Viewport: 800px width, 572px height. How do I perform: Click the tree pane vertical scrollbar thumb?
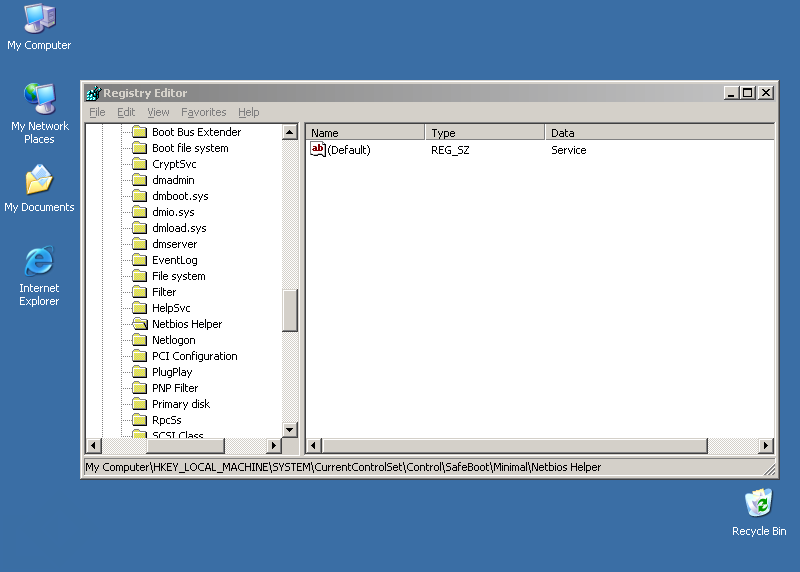tap(290, 310)
